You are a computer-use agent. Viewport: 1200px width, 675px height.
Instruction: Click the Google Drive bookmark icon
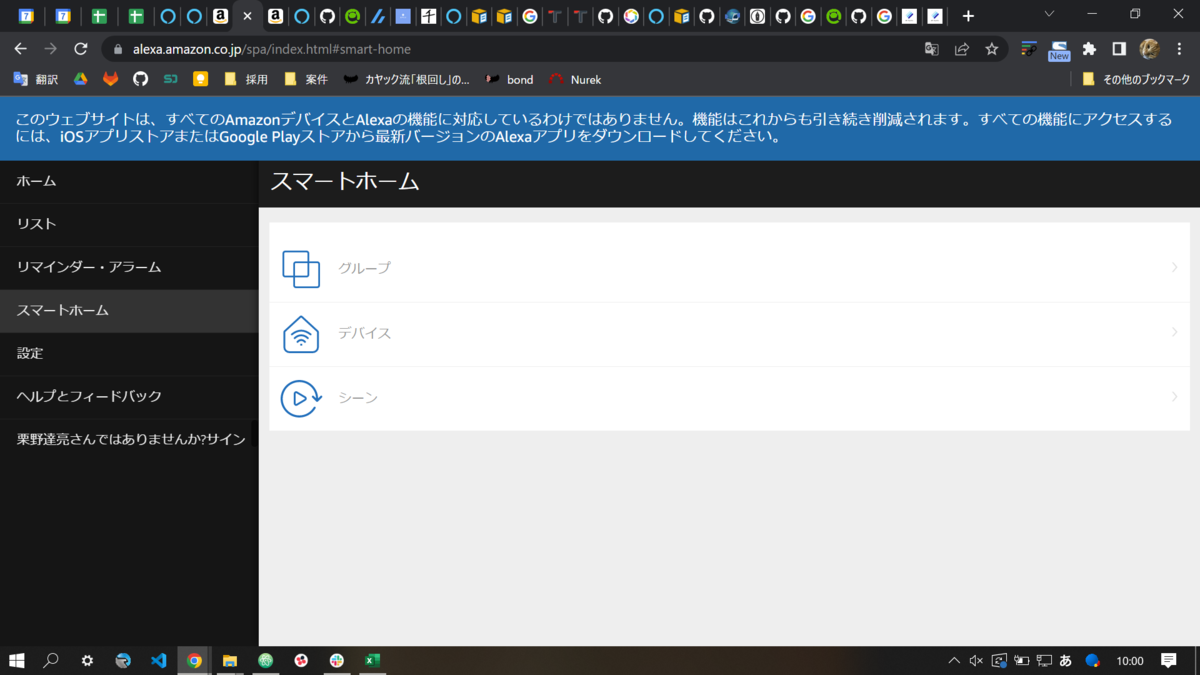[80, 79]
